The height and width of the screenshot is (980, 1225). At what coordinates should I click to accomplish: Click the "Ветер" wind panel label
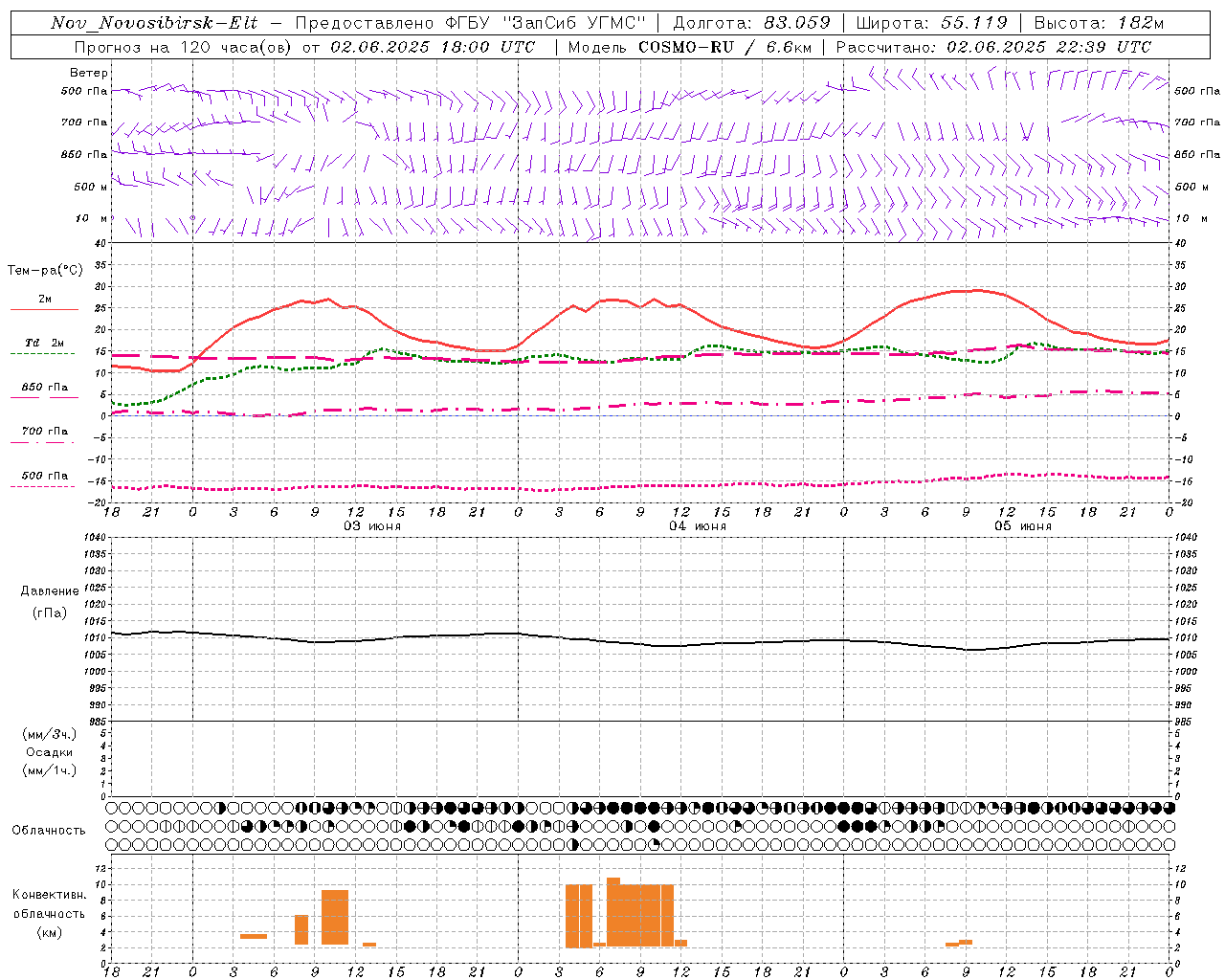89,73
